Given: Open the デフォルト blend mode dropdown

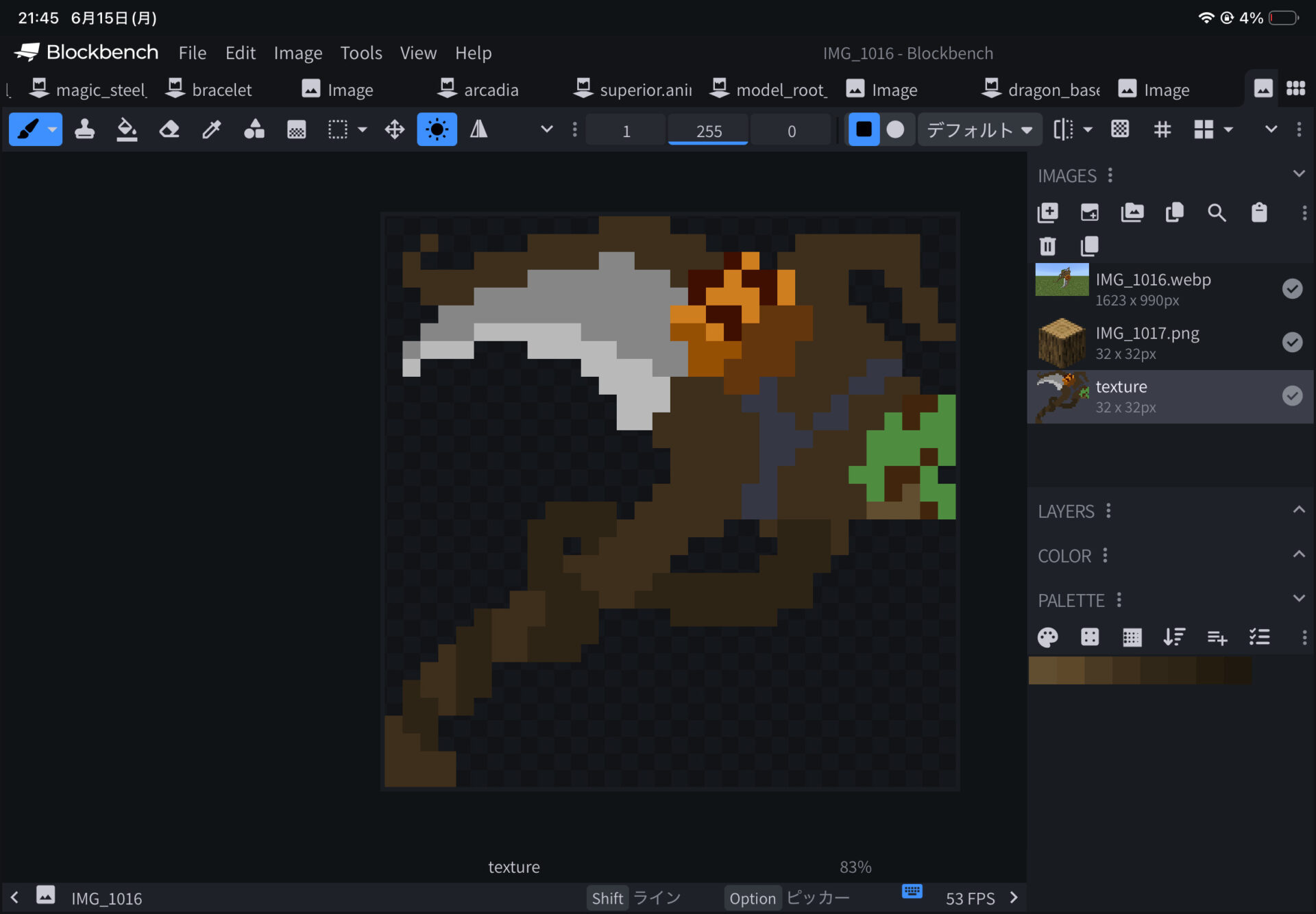Looking at the screenshot, I should pos(979,129).
